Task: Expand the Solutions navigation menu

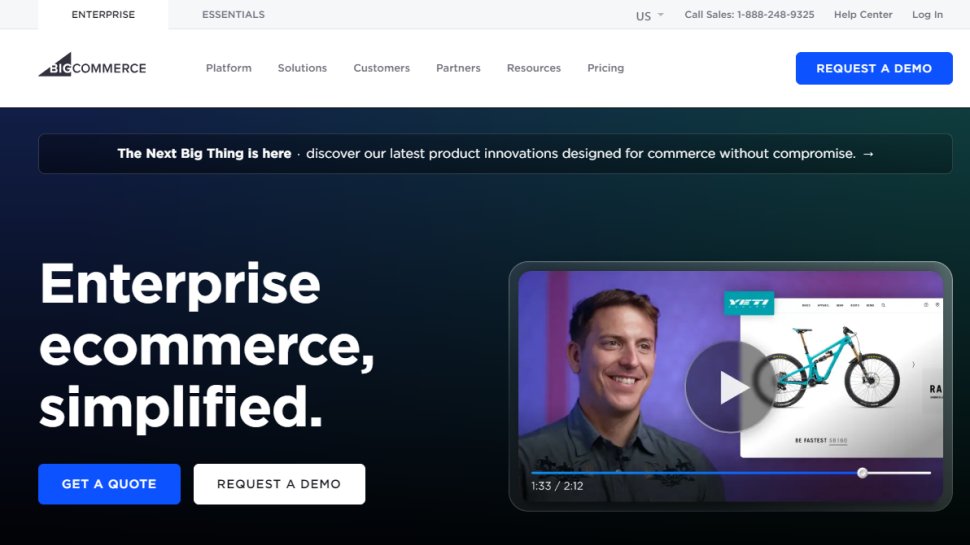Action: pyautogui.click(x=302, y=68)
